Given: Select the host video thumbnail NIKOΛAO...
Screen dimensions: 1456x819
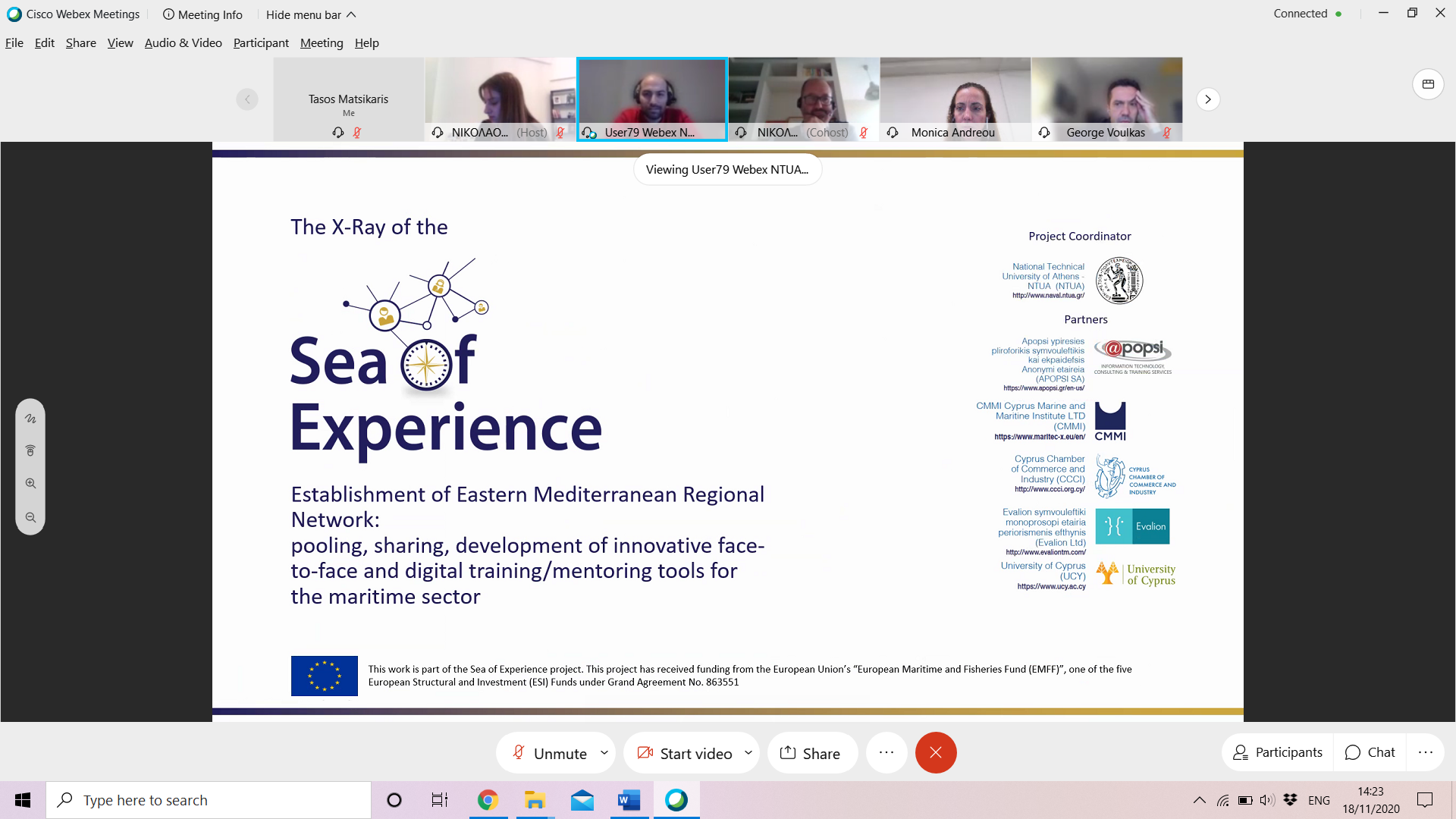Looking at the screenshot, I should 500,99.
